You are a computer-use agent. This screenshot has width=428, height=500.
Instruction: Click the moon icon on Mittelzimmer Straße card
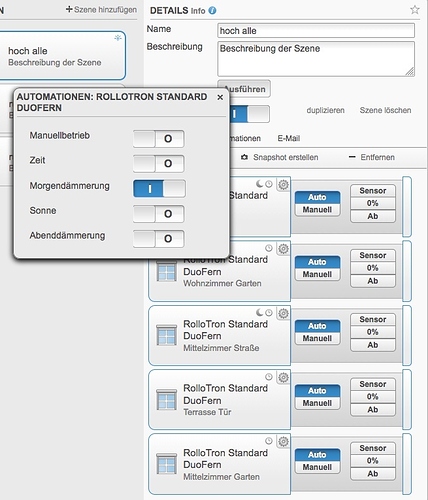point(260,313)
